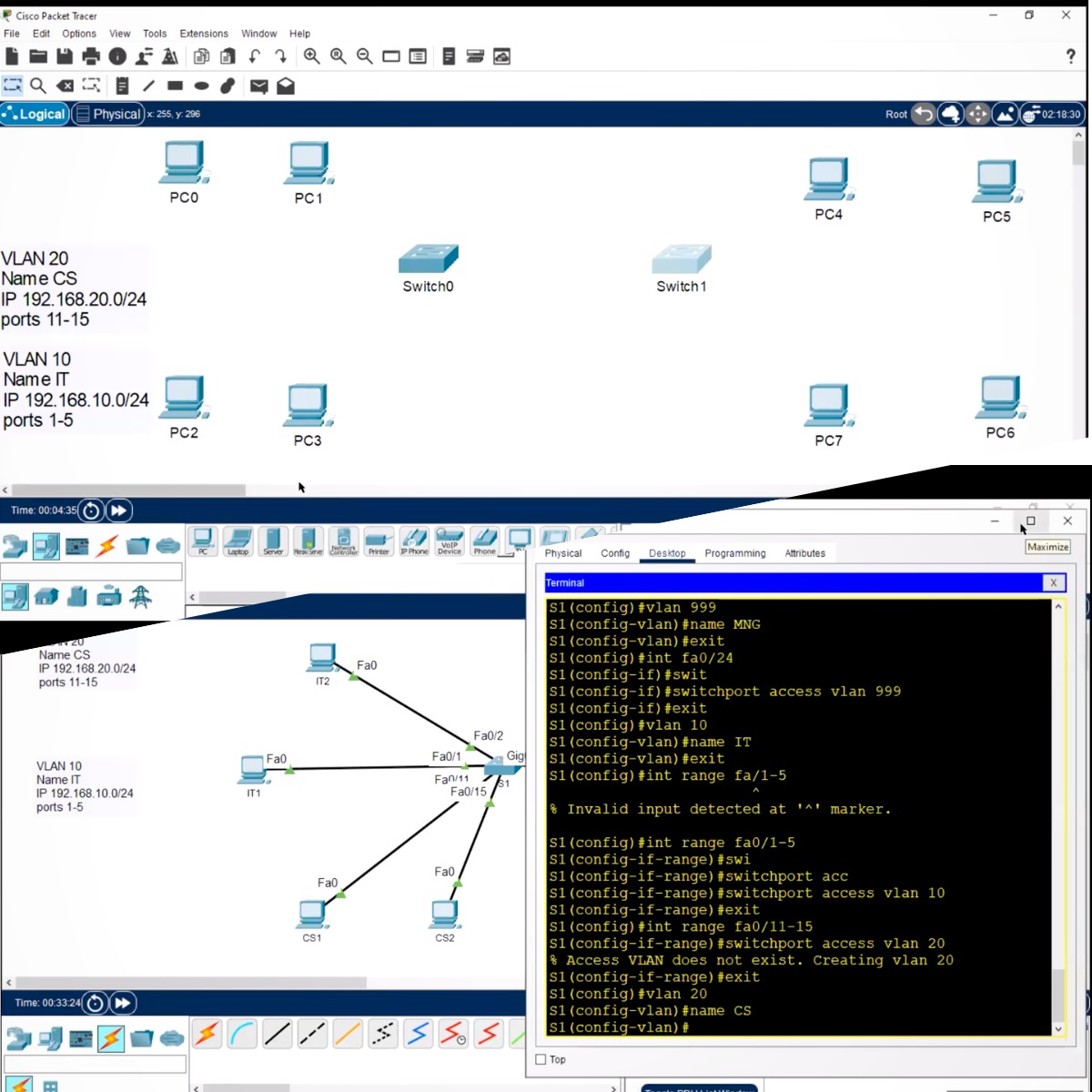Select the Inspect magnifier tool

[38, 86]
